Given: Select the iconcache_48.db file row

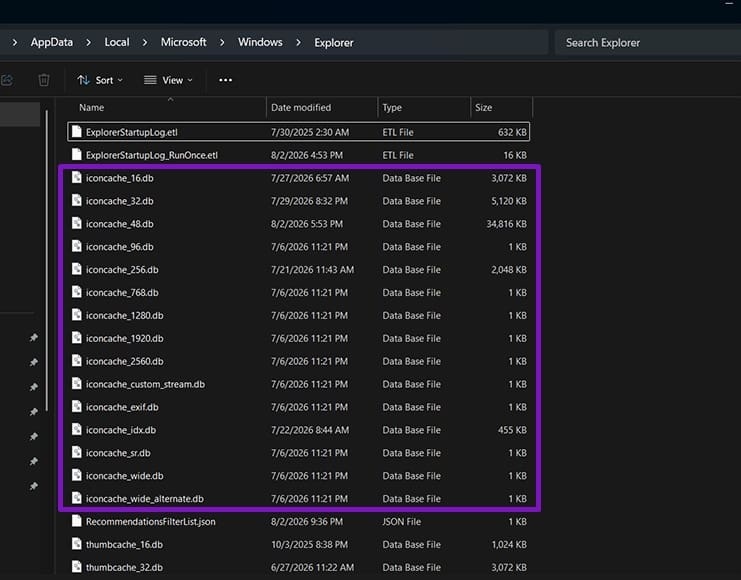Looking at the screenshot, I should tap(299, 224).
